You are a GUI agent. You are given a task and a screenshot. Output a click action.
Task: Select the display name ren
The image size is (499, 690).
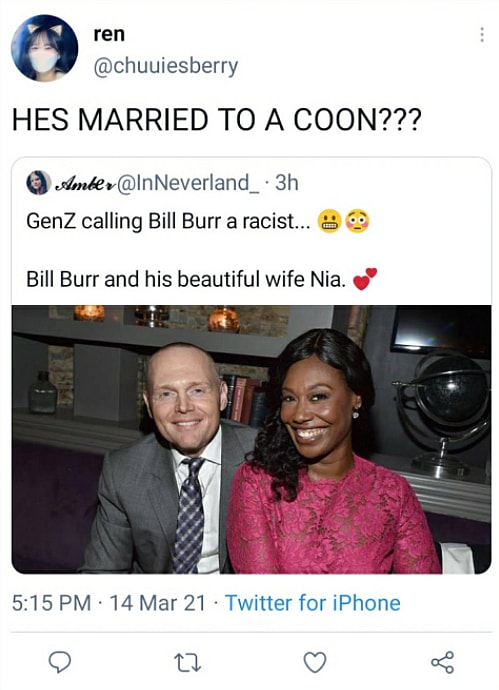pyautogui.click(x=109, y=34)
